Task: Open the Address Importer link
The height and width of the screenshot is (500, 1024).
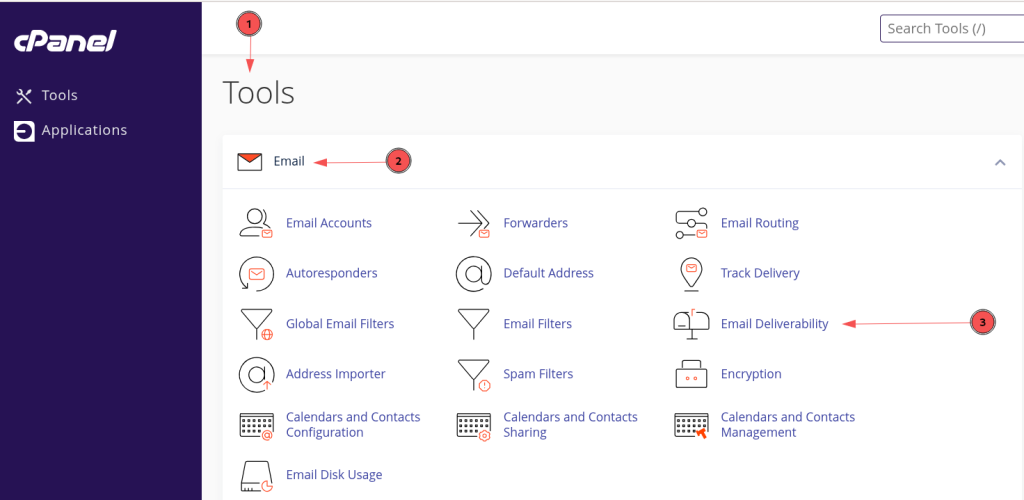Action: click(x=336, y=374)
